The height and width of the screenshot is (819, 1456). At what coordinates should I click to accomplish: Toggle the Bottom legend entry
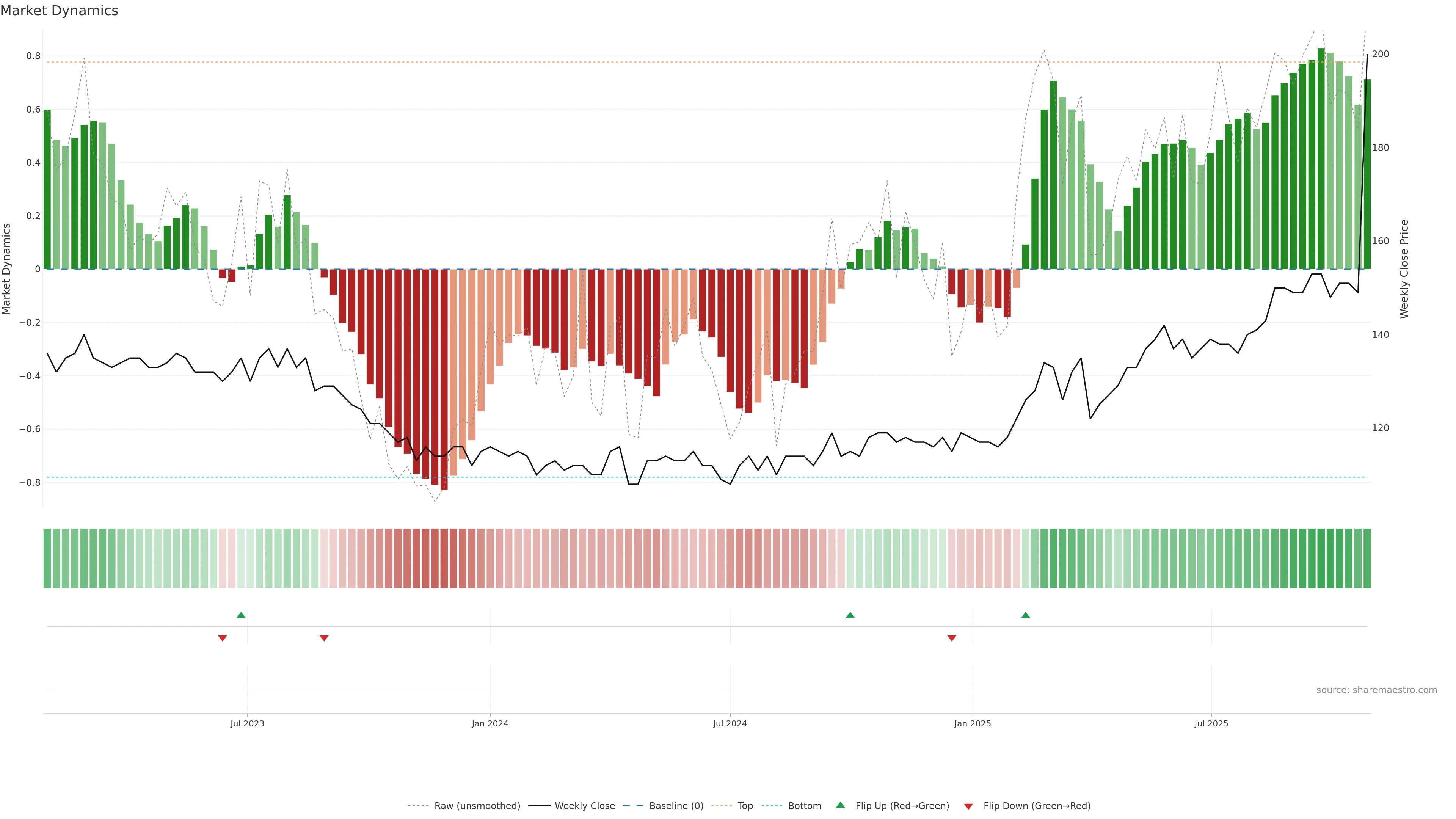804,806
